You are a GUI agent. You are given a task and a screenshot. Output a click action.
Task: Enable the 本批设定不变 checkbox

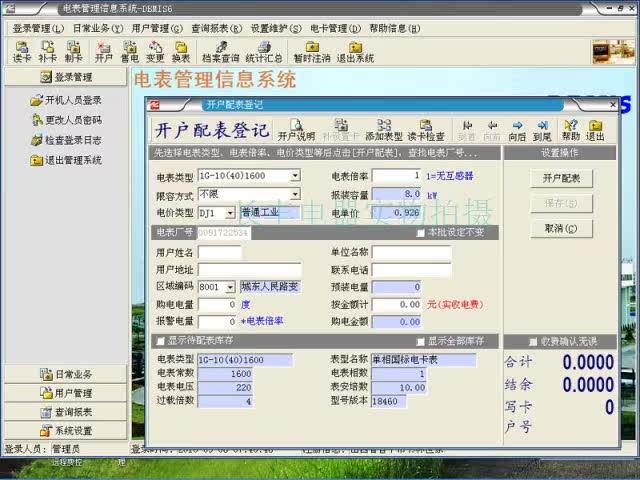420,233
